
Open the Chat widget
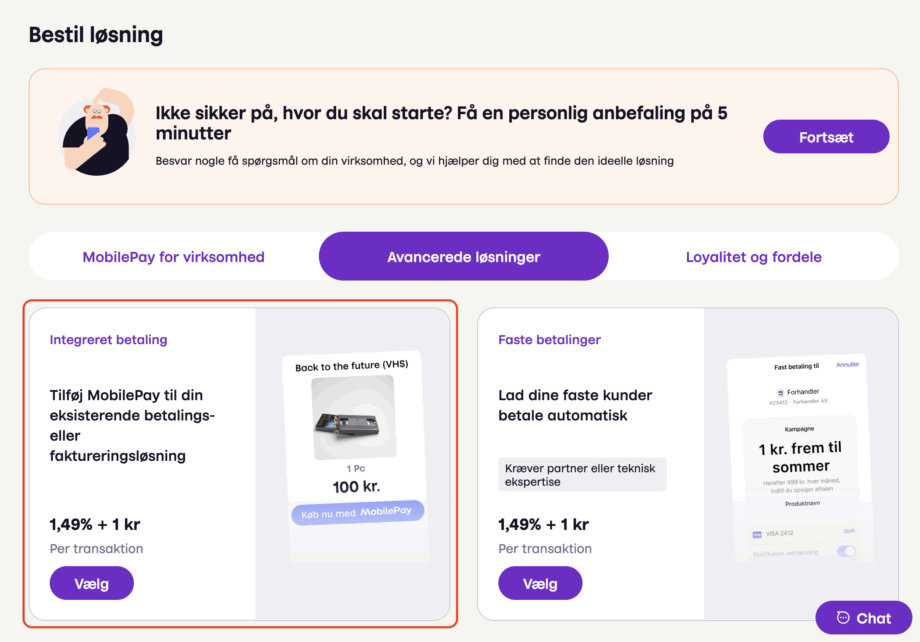tap(863, 618)
